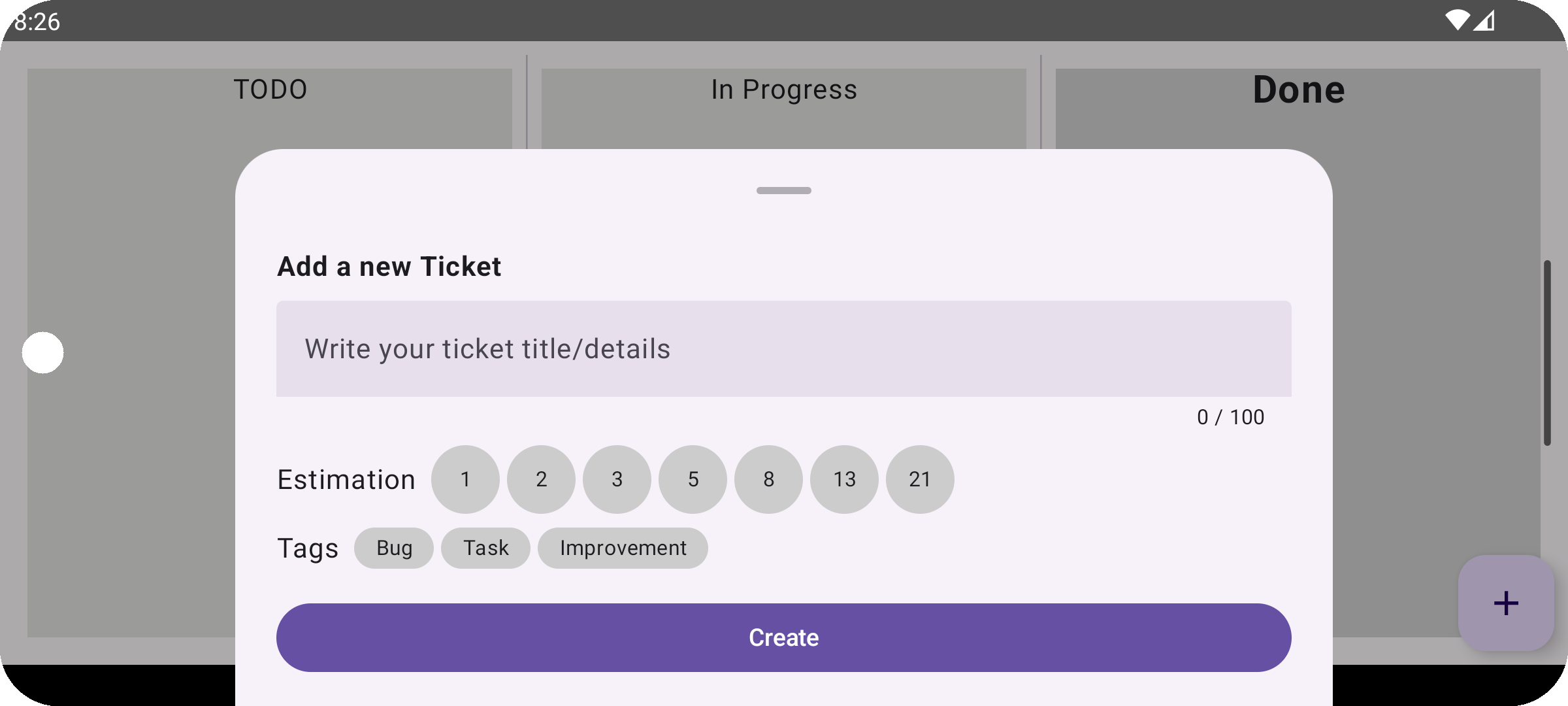
Task: Toggle the Bug tag chip
Action: pyautogui.click(x=394, y=548)
